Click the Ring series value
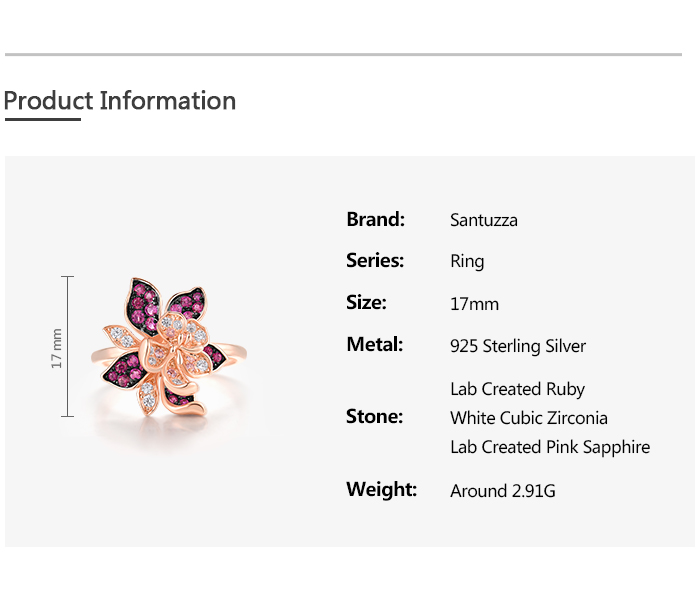 [467, 262]
